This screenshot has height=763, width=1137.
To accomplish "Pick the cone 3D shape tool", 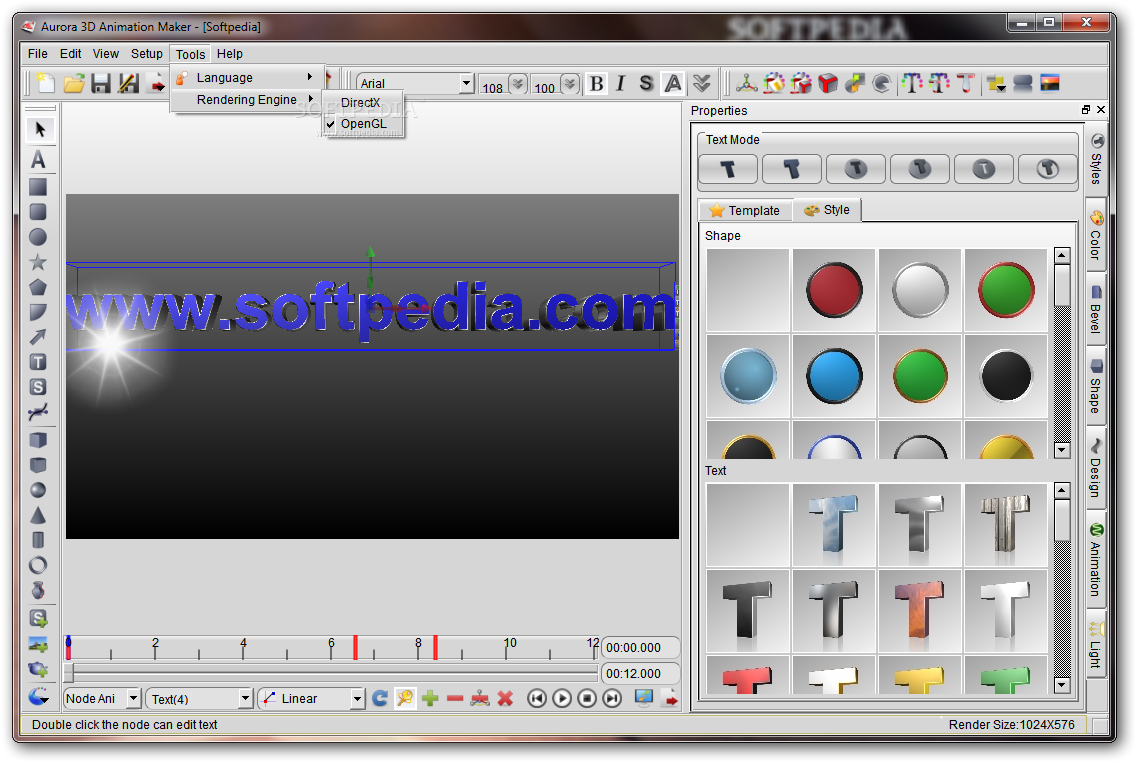I will pyautogui.click(x=38, y=516).
